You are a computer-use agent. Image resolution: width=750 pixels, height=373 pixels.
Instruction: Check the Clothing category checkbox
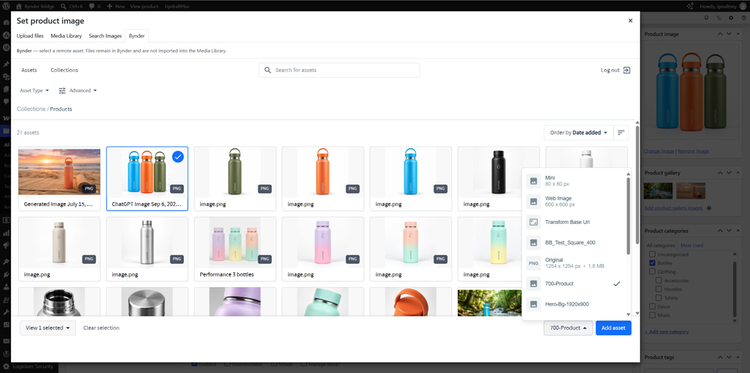(652, 272)
